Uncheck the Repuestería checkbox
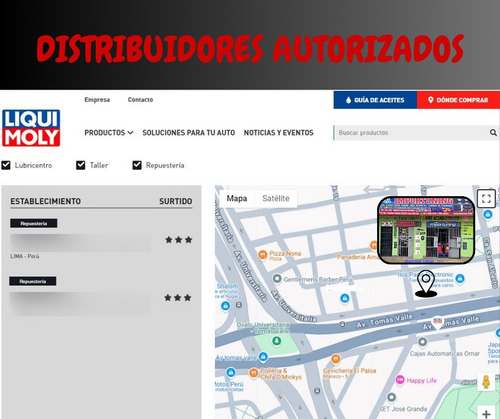The width and height of the screenshot is (500, 419). pos(137,165)
